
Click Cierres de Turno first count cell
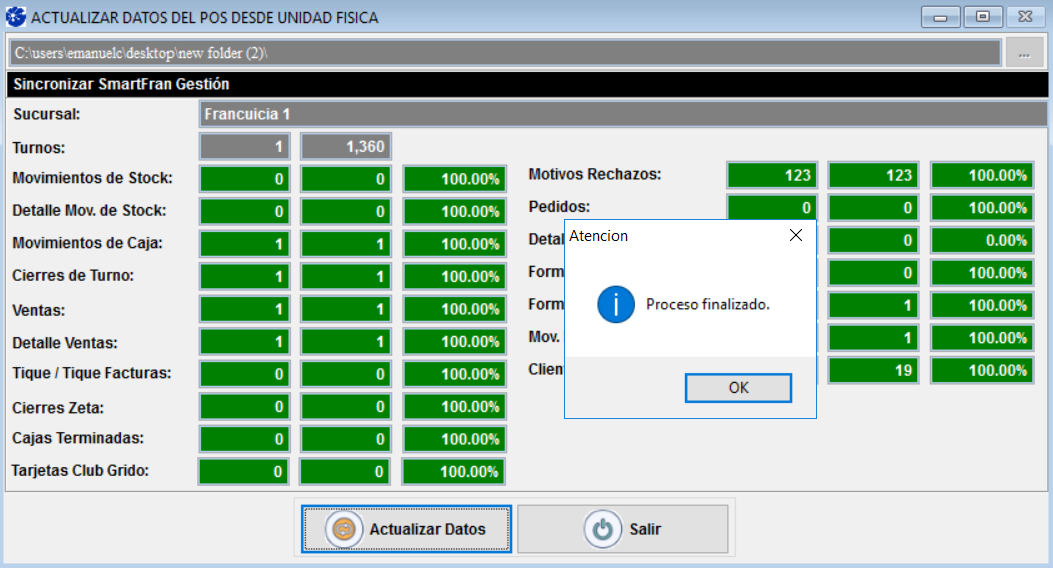pyautogui.click(x=244, y=277)
